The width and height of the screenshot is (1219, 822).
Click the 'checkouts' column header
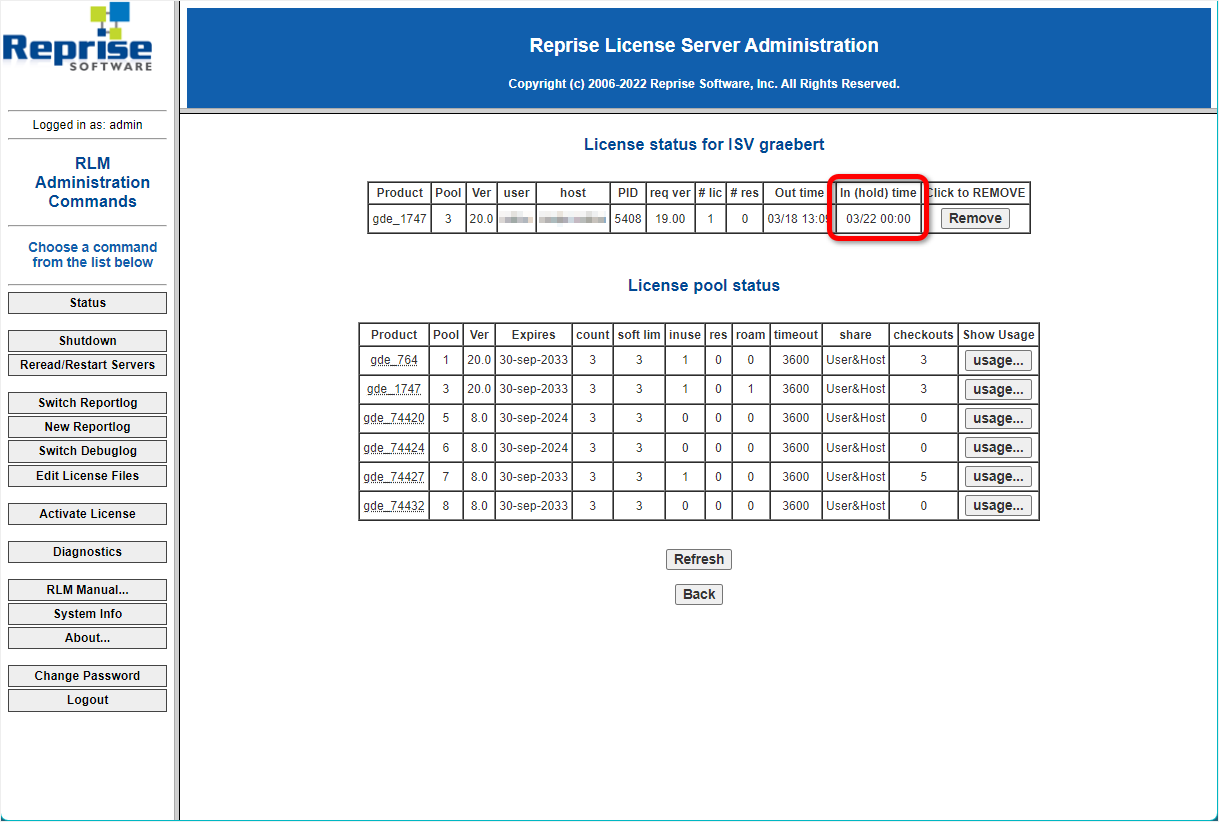coord(923,335)
